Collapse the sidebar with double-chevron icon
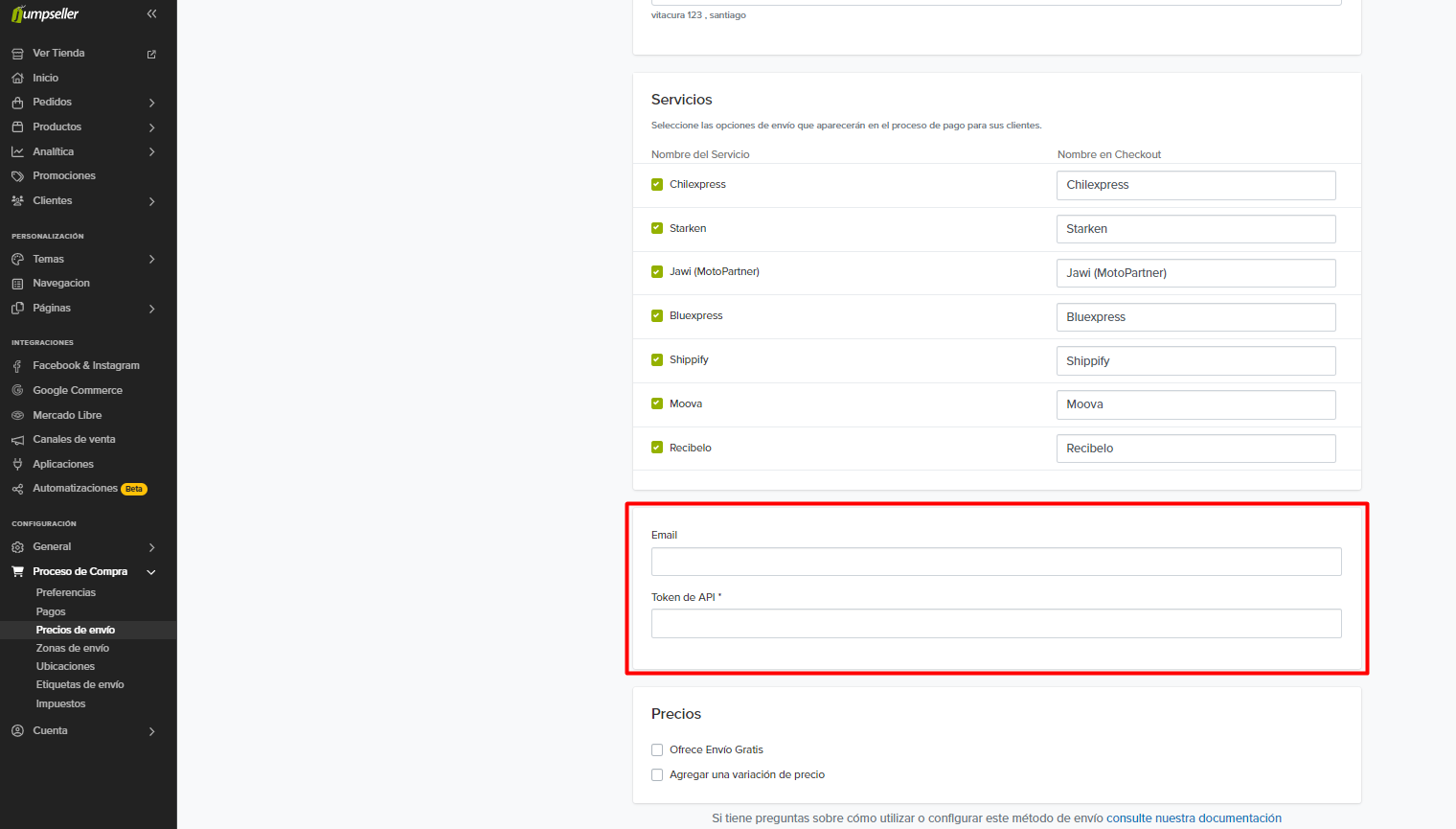The width and height of the screenshot is (1456, 829). [151, 14]
